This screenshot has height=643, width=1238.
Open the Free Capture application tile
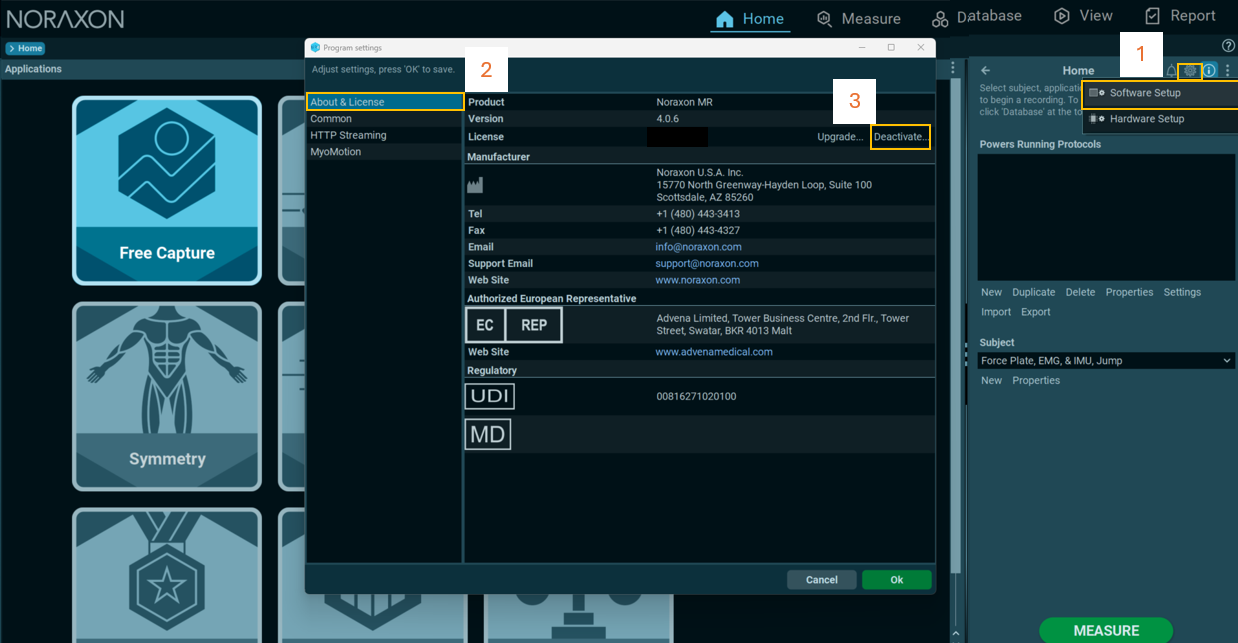[x=167, y=190]
